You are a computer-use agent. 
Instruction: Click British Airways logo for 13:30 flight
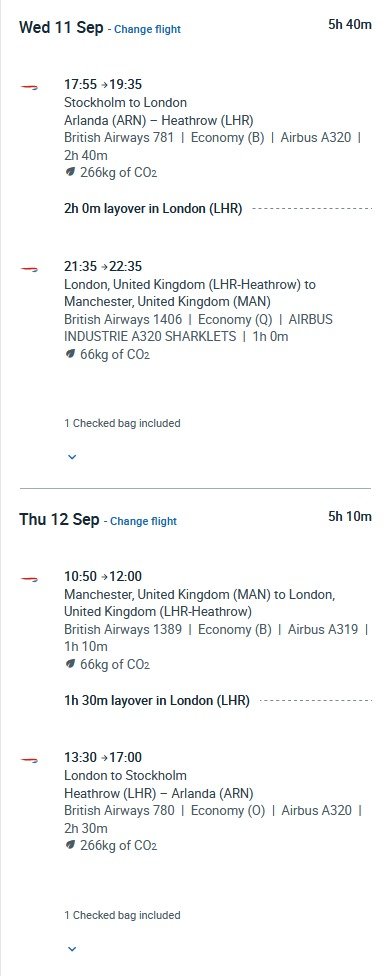pos(29,760)
